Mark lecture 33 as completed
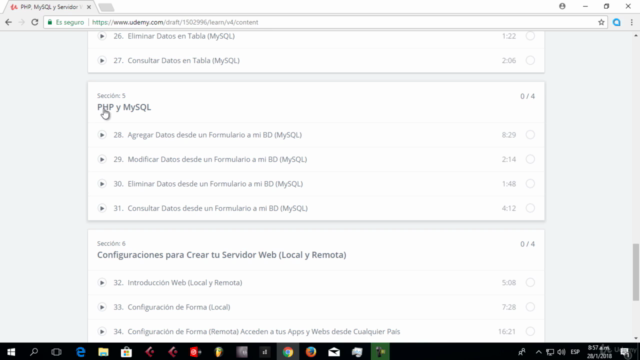Screen dimensions: 640x360 tap(530, 307)
